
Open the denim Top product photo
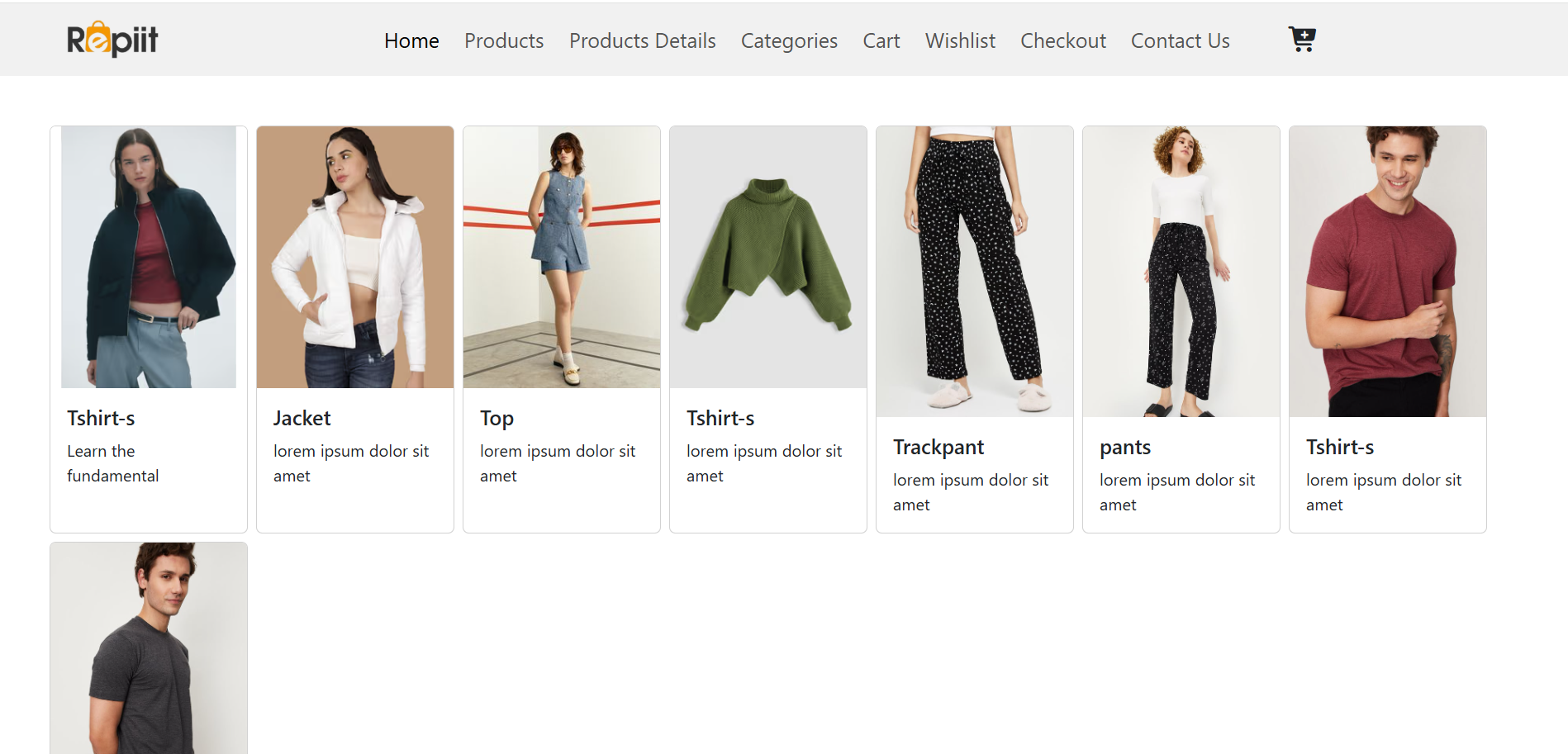coord(562,257)
